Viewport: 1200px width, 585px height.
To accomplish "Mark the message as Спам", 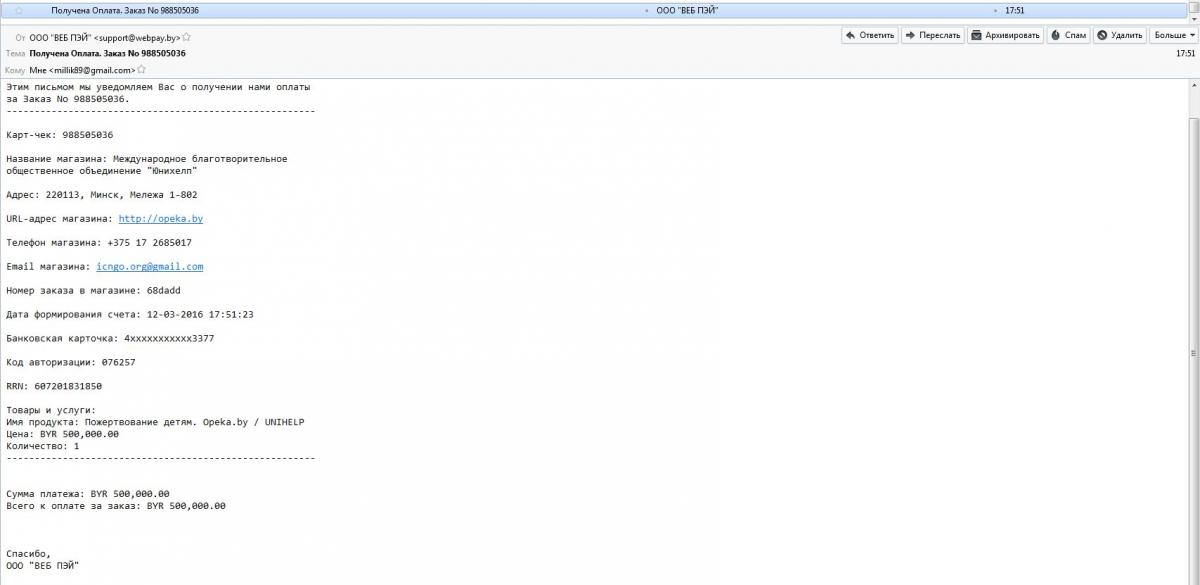I will click(x=1068, y=35).
